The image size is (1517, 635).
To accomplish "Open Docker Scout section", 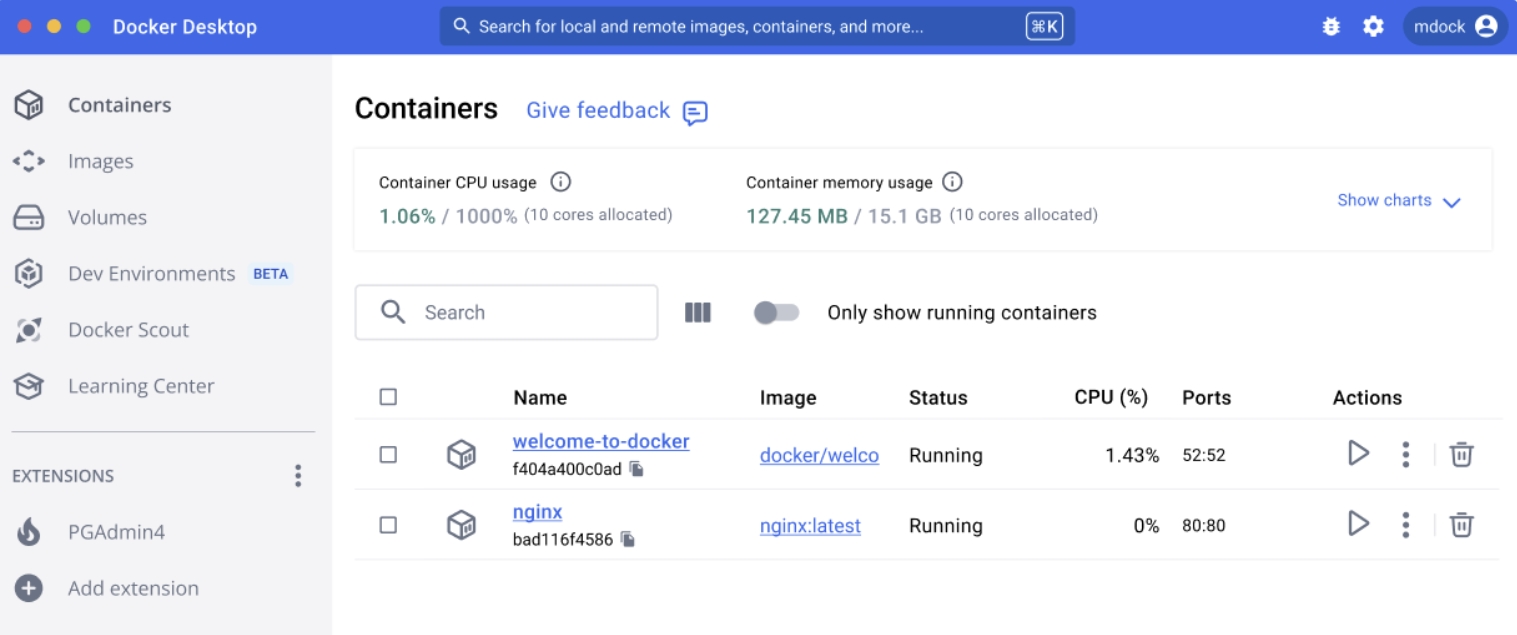I will point(128,329).
